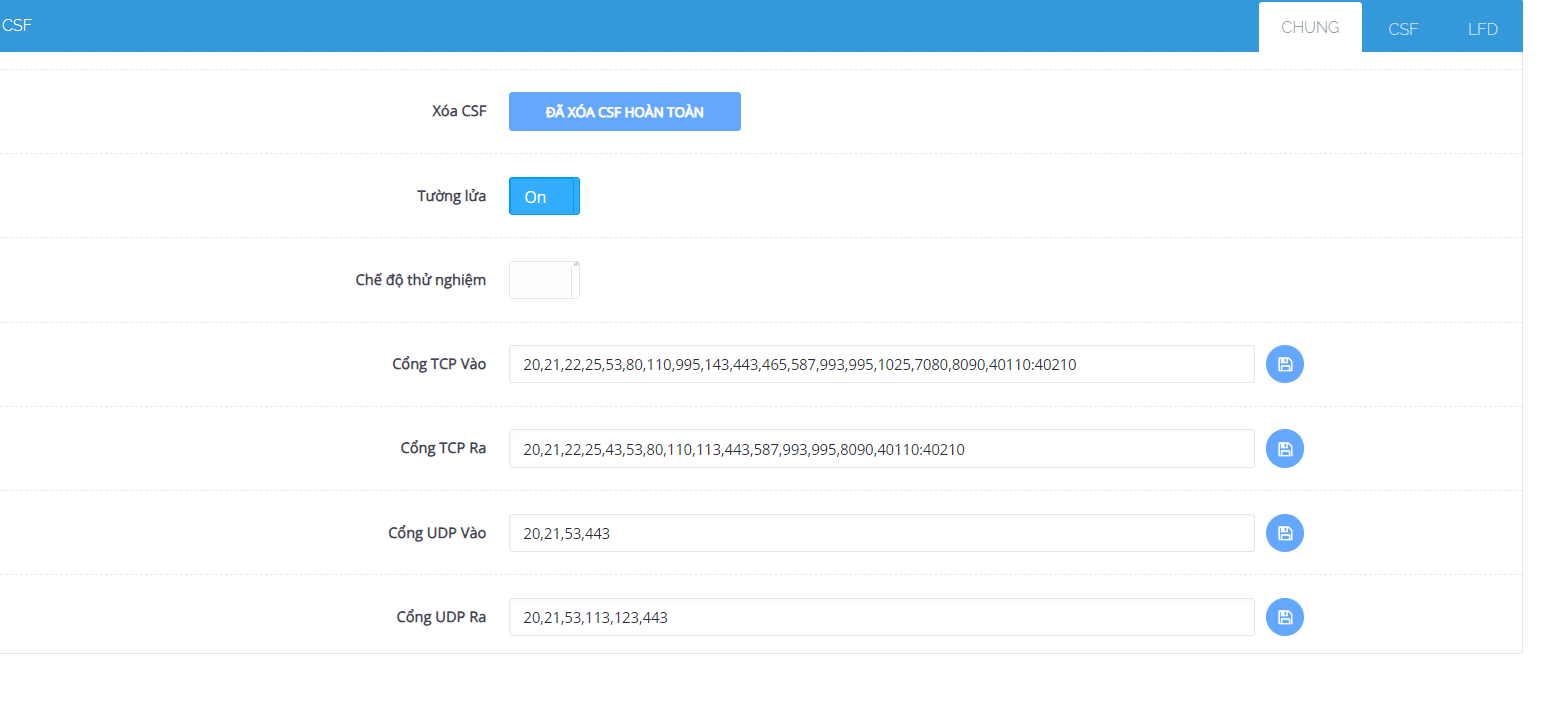The image size is (1551, 712).
Task: Click the CSF title in the header
Action: 17,26
